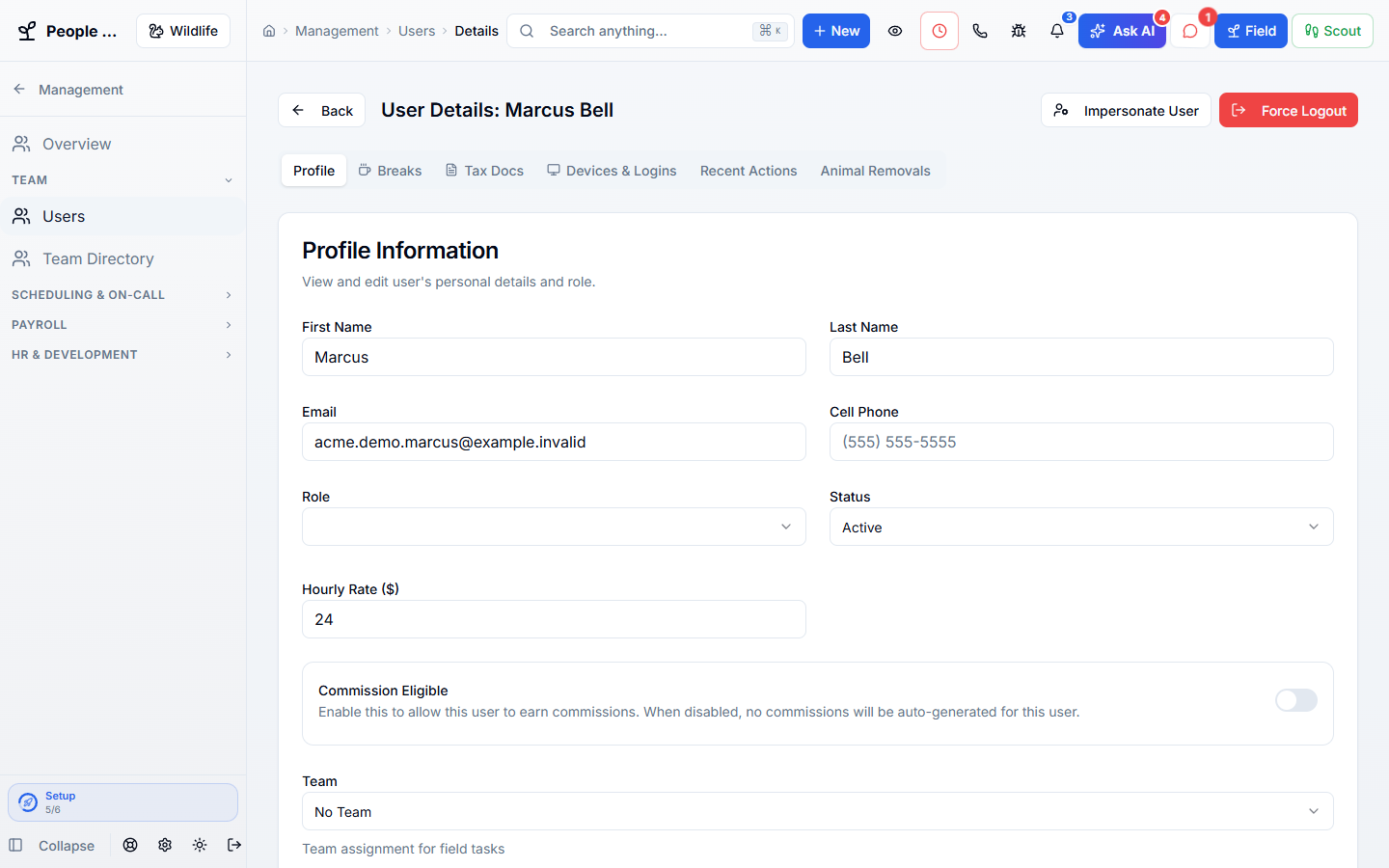Switch to the Breaks tab
Viewport: 1389px width, 868px height.
[x=390, y=171]
